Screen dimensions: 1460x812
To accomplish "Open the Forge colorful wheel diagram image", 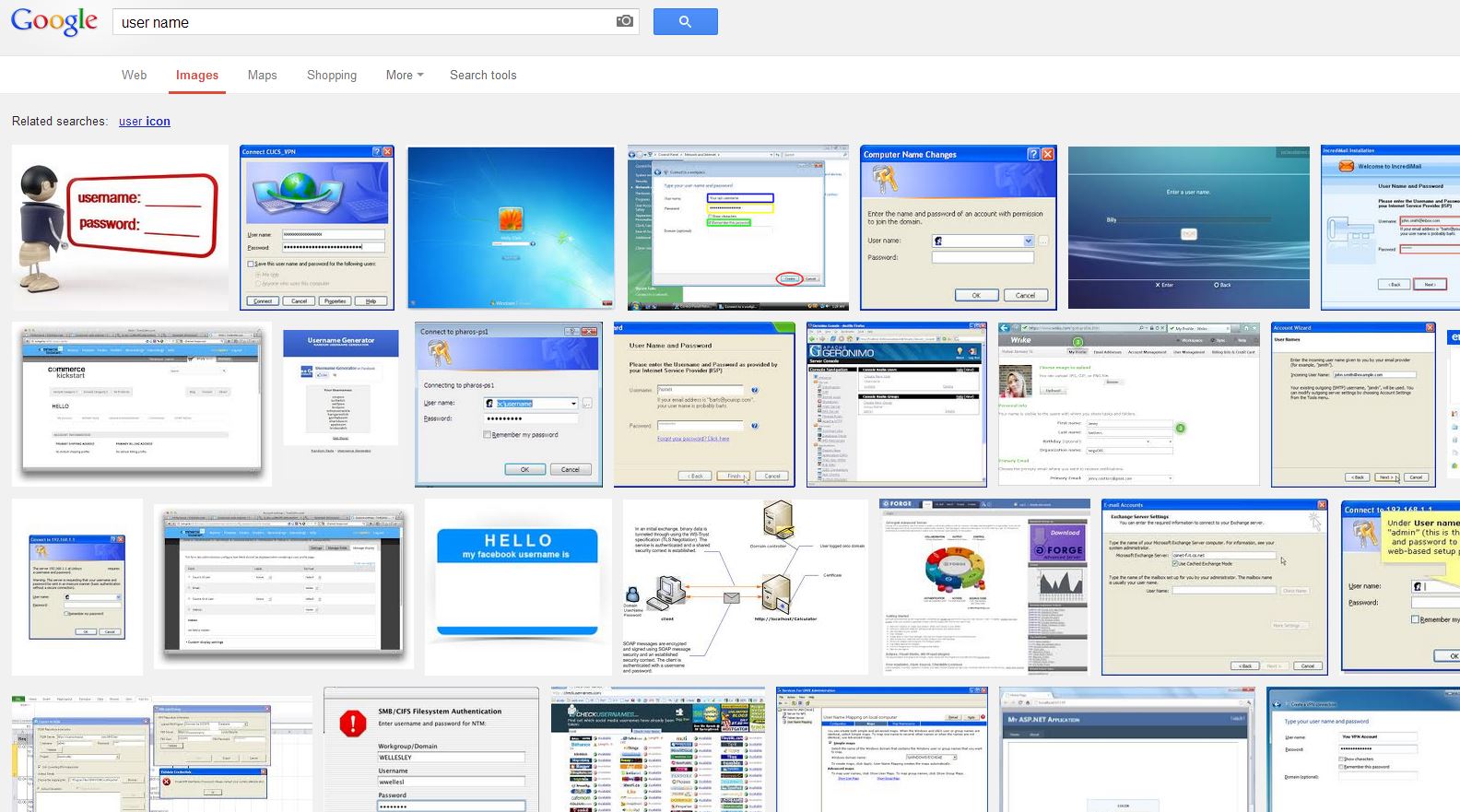I will (971, 587).
